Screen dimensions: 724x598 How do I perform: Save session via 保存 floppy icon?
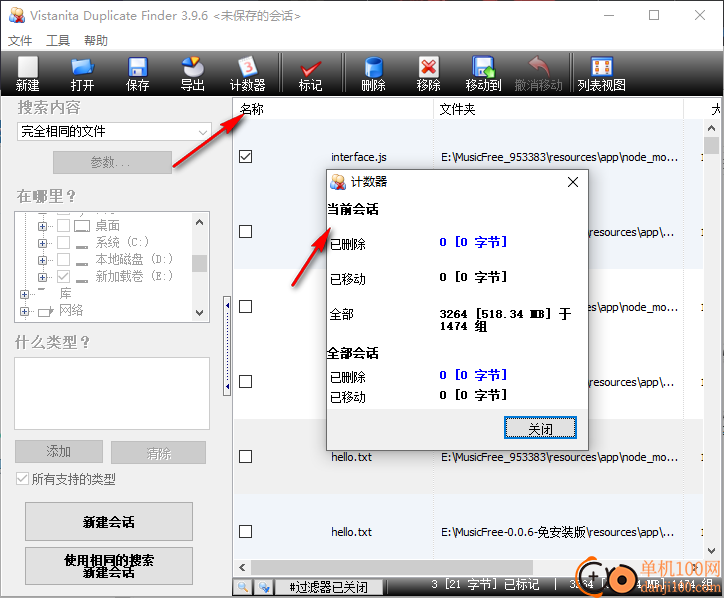[x=138, y=73]
